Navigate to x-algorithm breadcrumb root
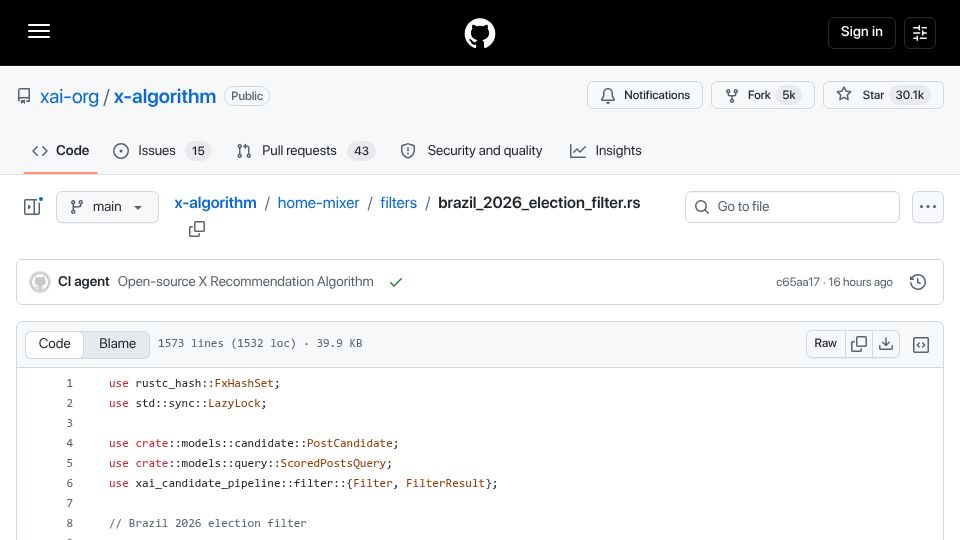 tap(216, 203)
